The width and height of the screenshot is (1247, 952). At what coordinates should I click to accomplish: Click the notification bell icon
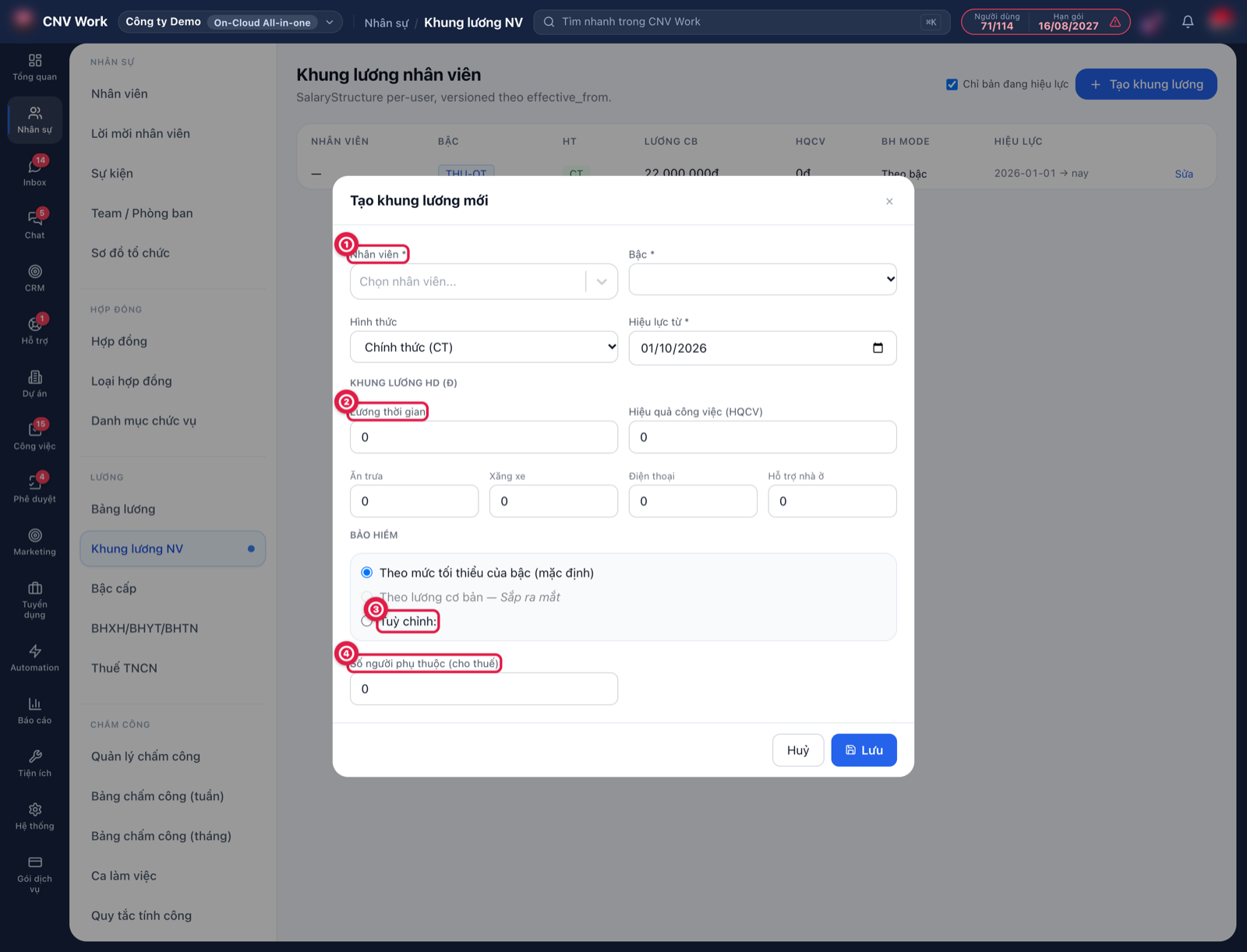point(1187,22)
